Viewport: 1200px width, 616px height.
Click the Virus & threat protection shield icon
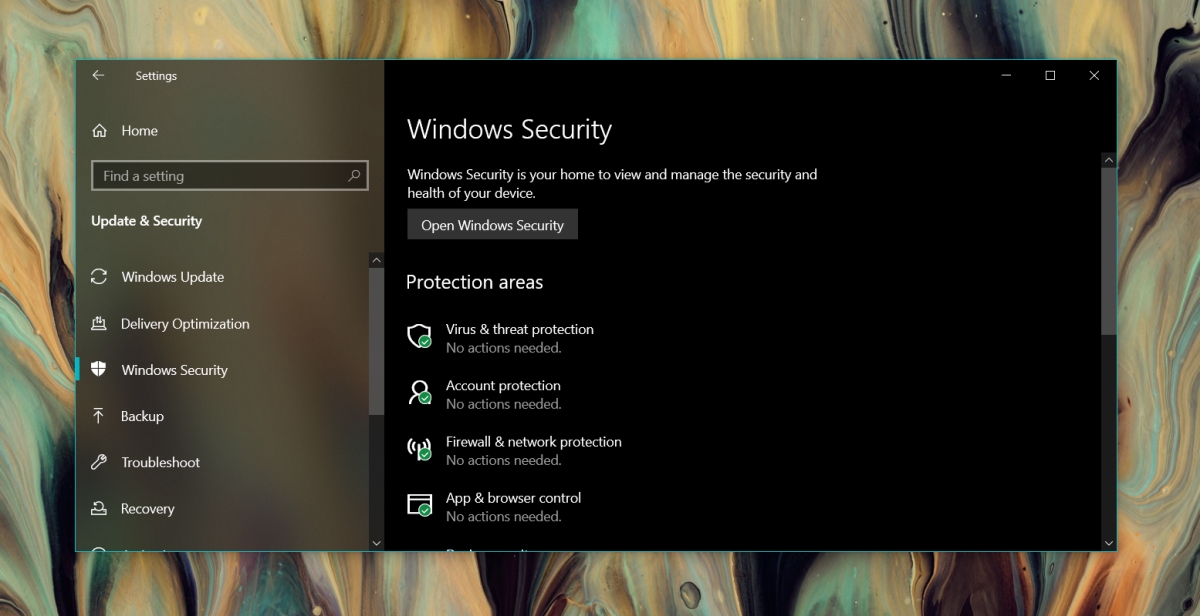pos(420,336)
